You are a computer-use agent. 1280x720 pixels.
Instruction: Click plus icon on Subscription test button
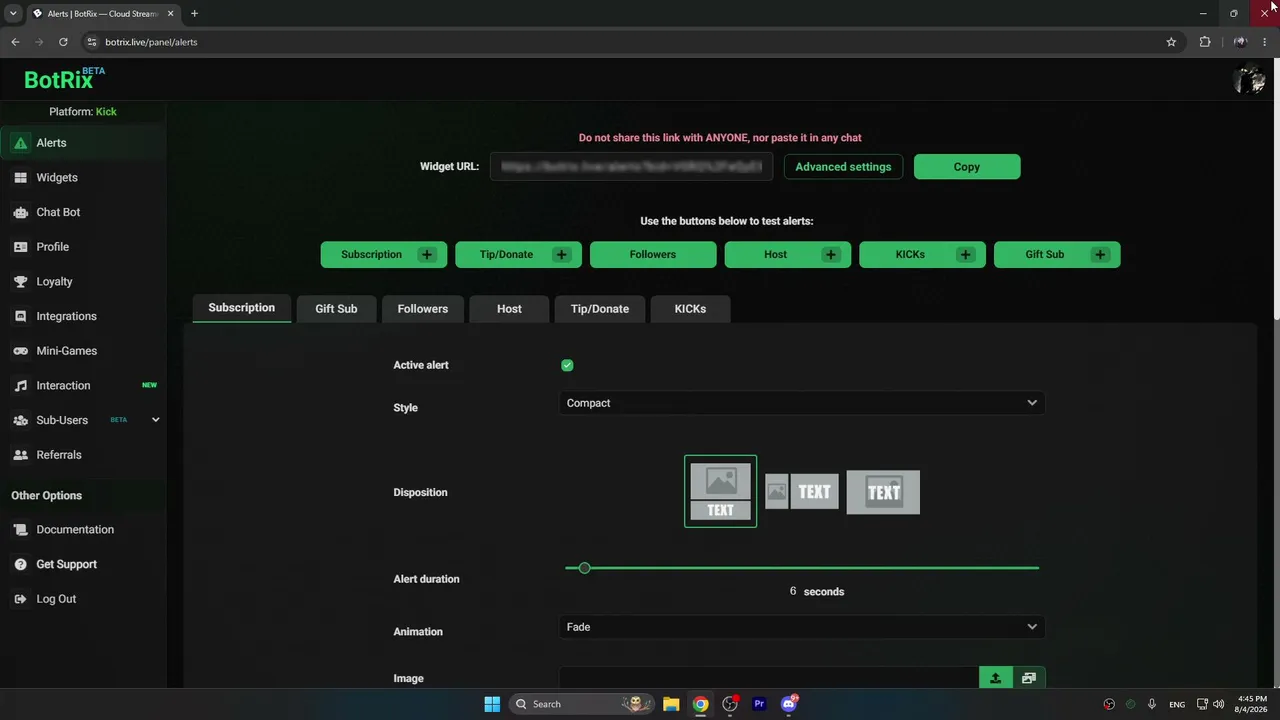427,255
